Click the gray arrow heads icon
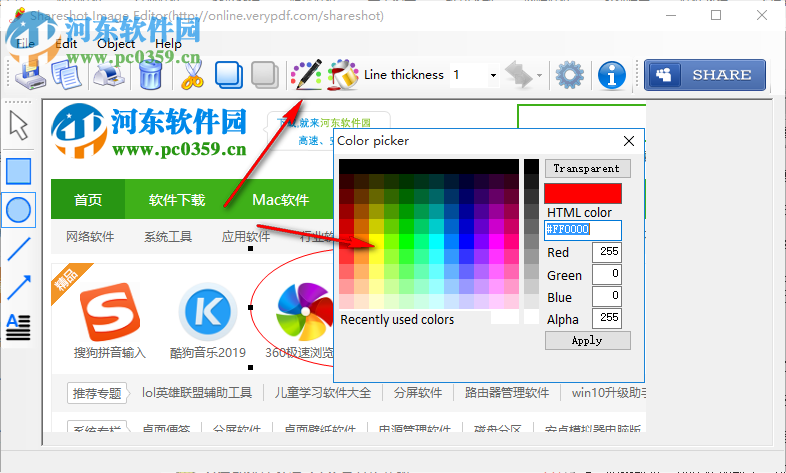The height and width of the screenshot is (473, 786). 518,75
